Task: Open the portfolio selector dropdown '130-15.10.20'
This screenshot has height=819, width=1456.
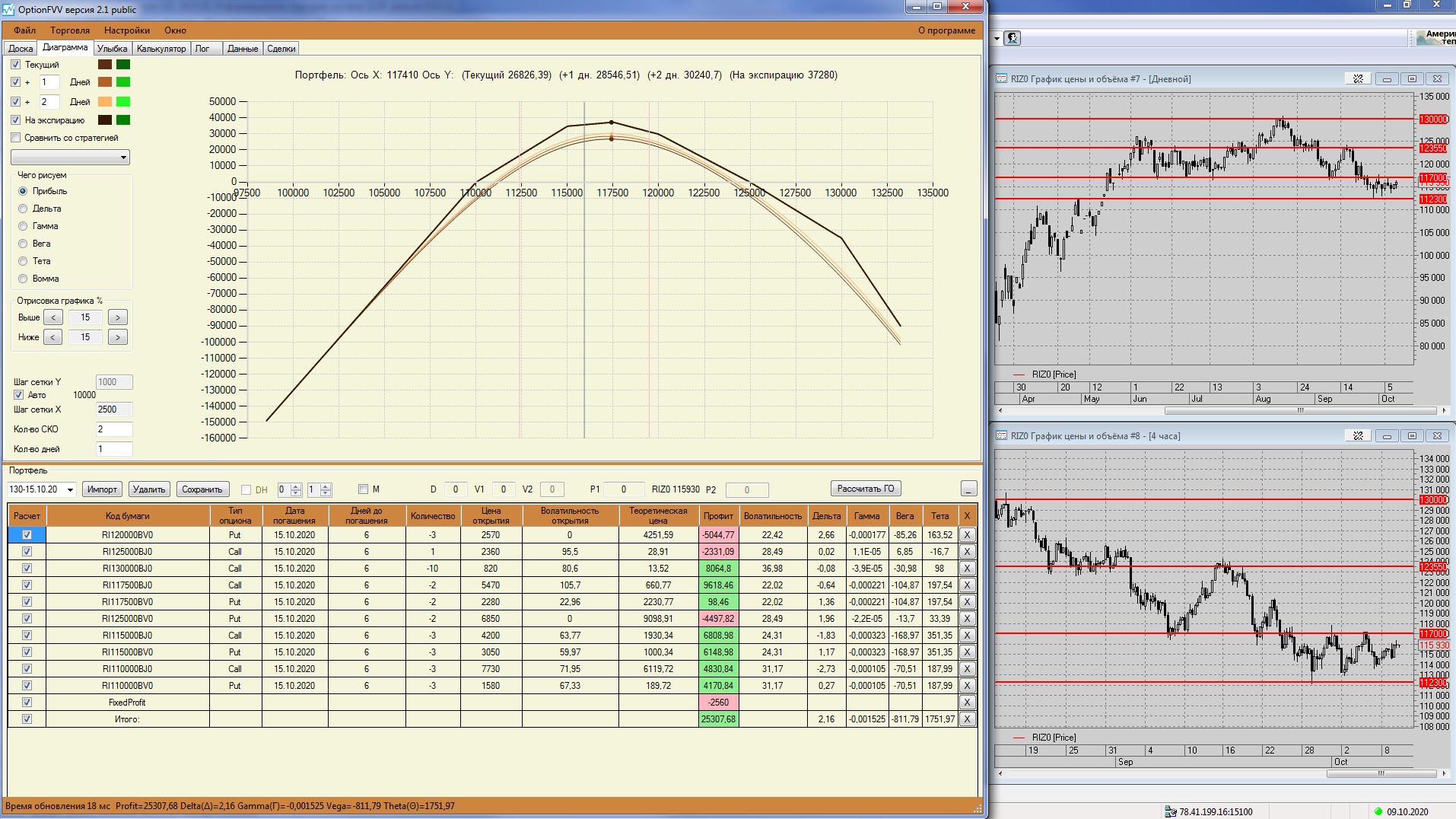Action: (x=70, y=489)
